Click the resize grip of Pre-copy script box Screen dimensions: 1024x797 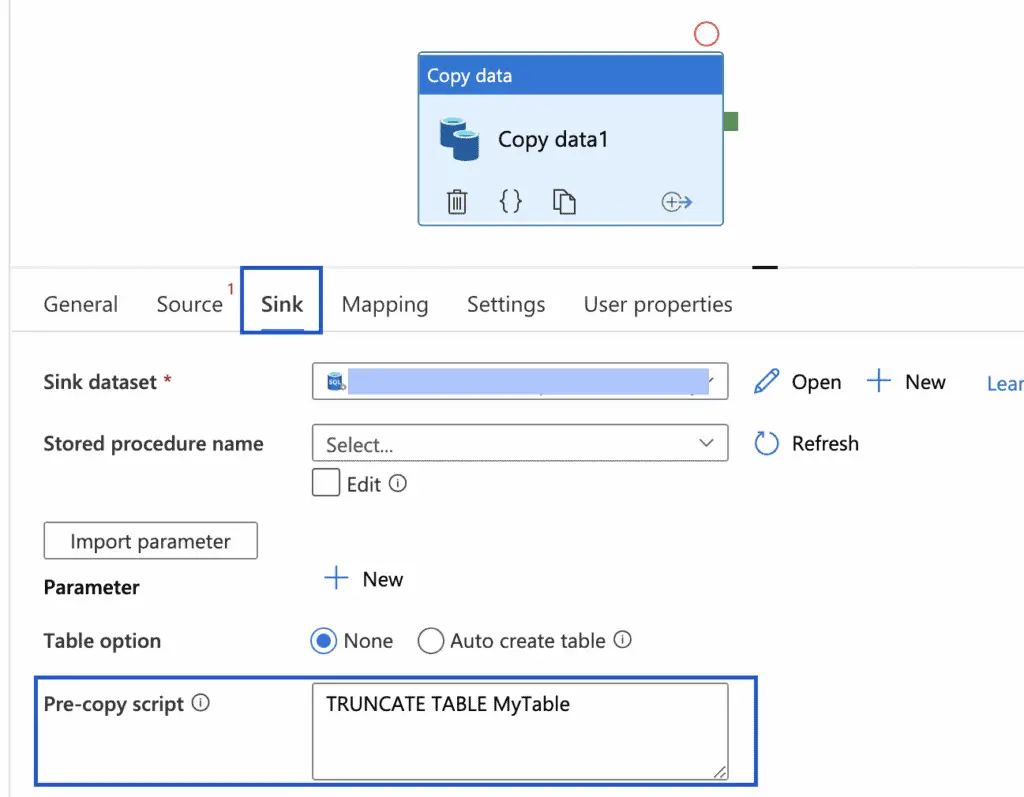pos(720,772)
